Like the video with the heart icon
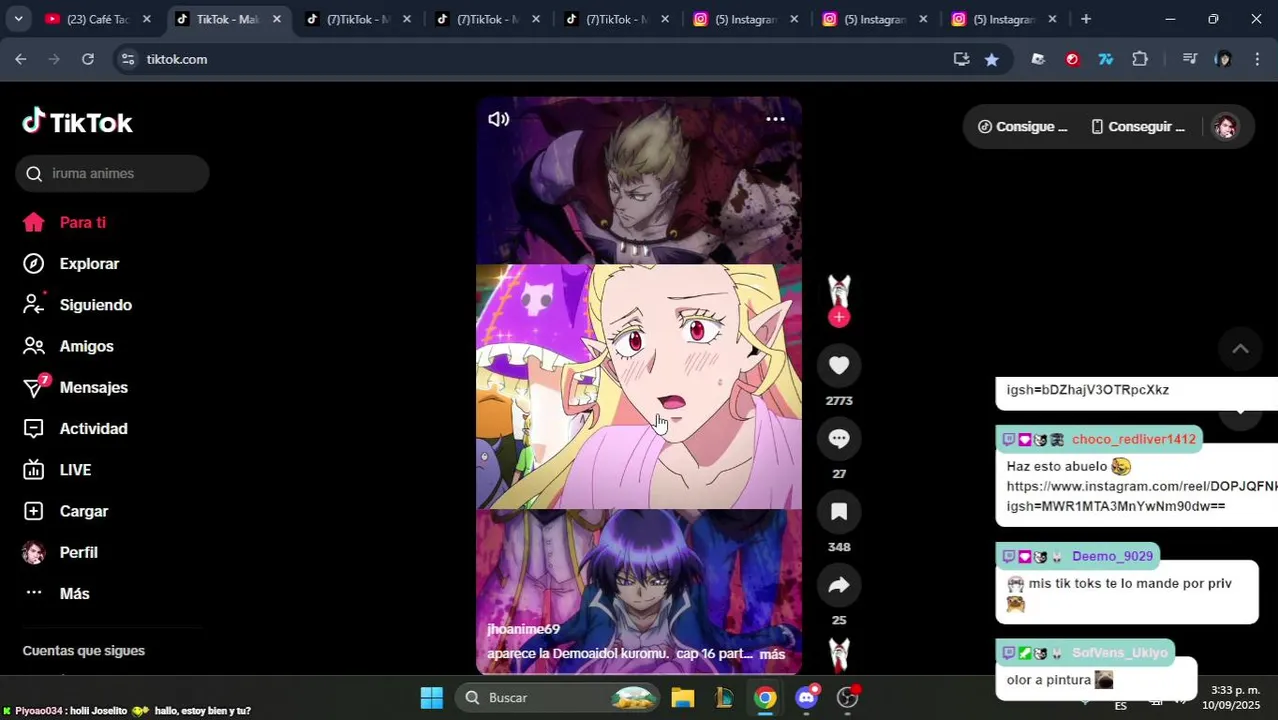1278x720 pixels. [839, 366]
